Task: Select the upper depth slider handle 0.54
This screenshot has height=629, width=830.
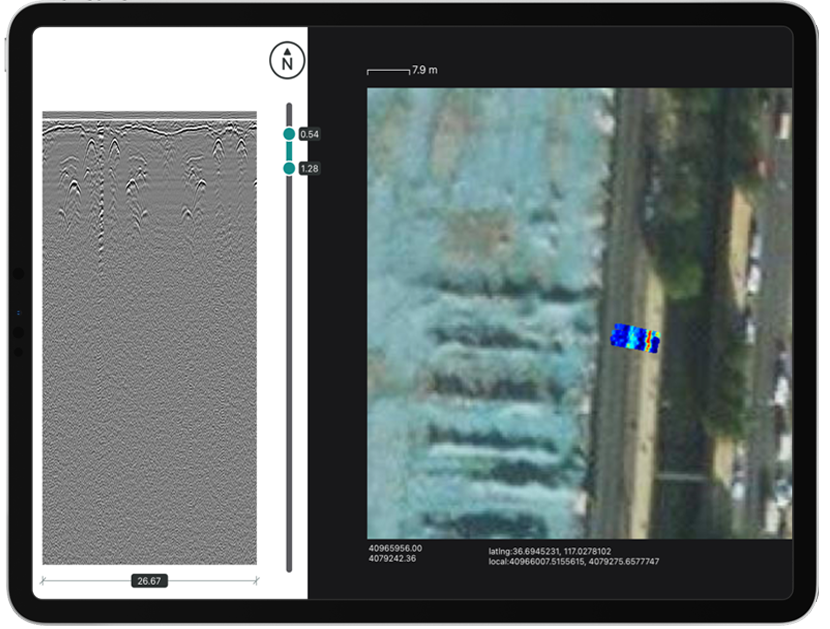Action: pos(289,134)
